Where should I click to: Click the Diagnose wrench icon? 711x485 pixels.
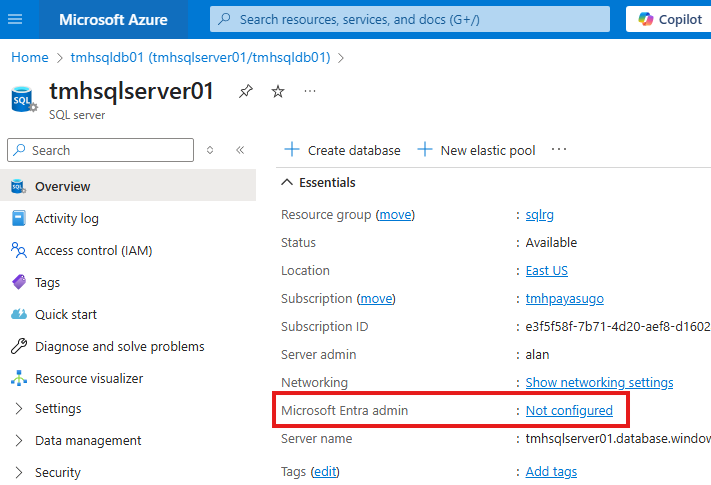click(x=19, y=346)
